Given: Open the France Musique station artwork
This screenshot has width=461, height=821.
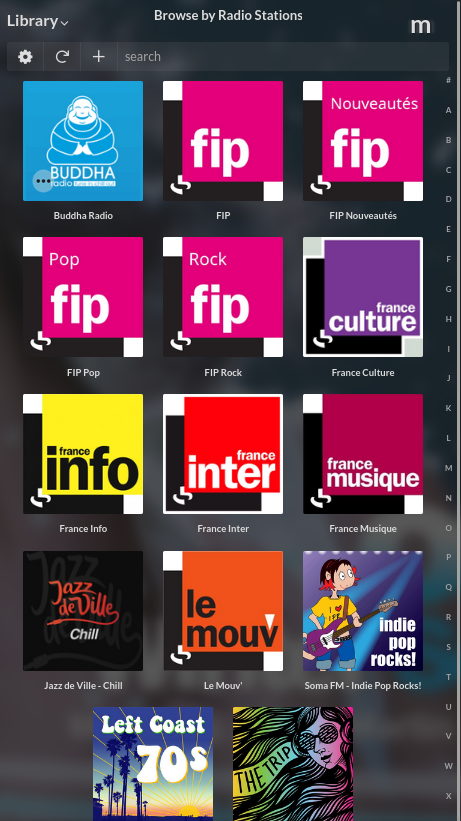Looking at the screenshot, I should [x=363, y=454].
